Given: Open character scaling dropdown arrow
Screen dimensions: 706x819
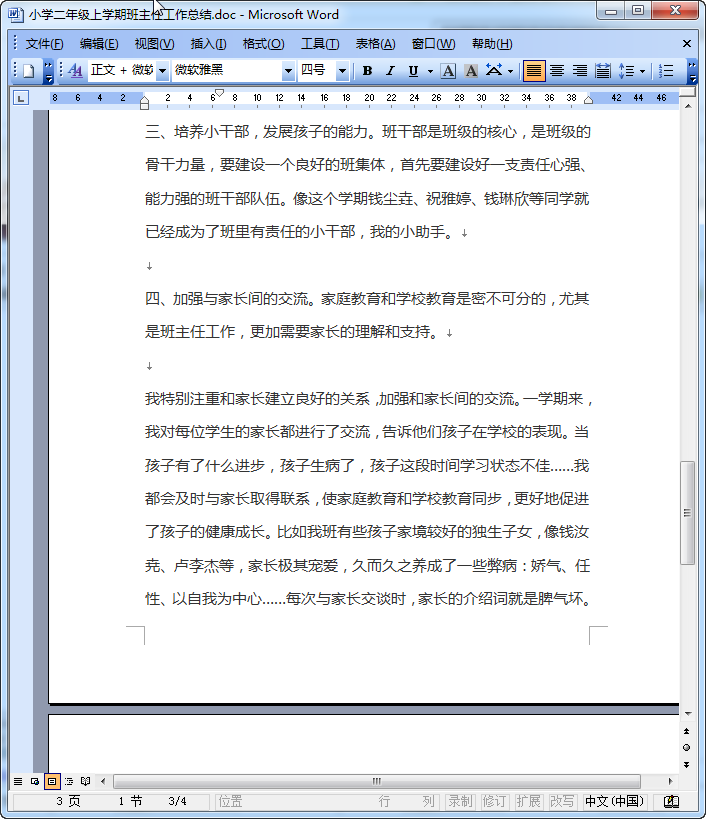Looking at the screenshot, I should 510,71.
